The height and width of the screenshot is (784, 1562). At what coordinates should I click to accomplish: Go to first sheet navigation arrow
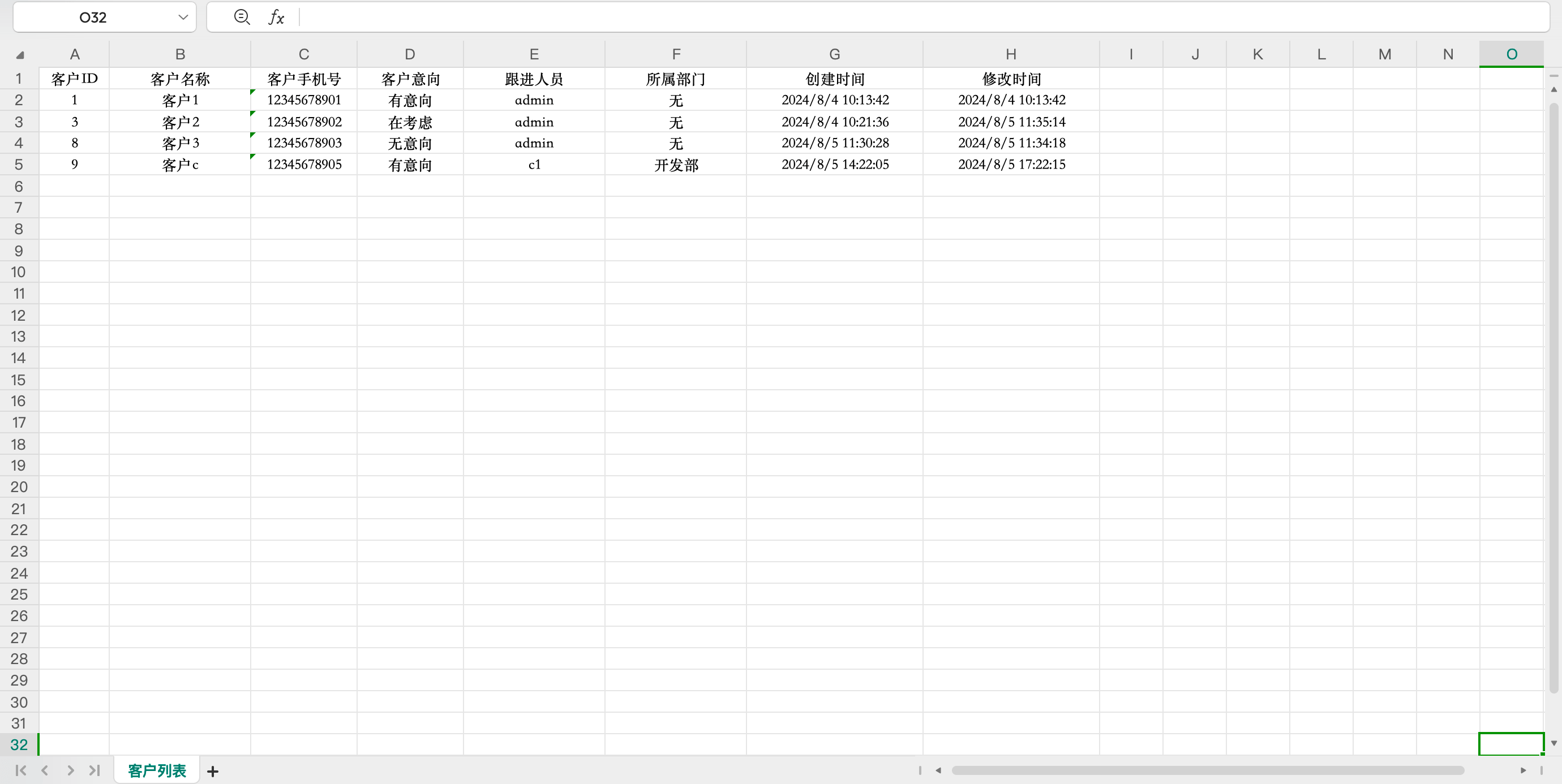(x=20, y=770)
